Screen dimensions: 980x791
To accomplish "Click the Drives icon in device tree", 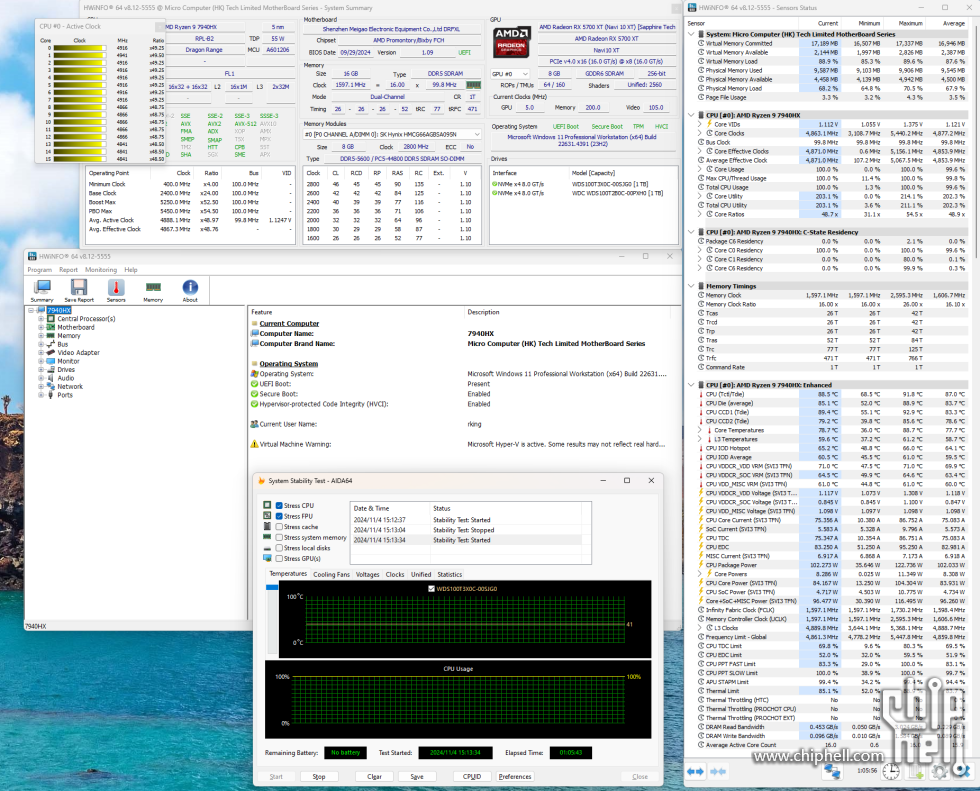I will click(51, 369).
